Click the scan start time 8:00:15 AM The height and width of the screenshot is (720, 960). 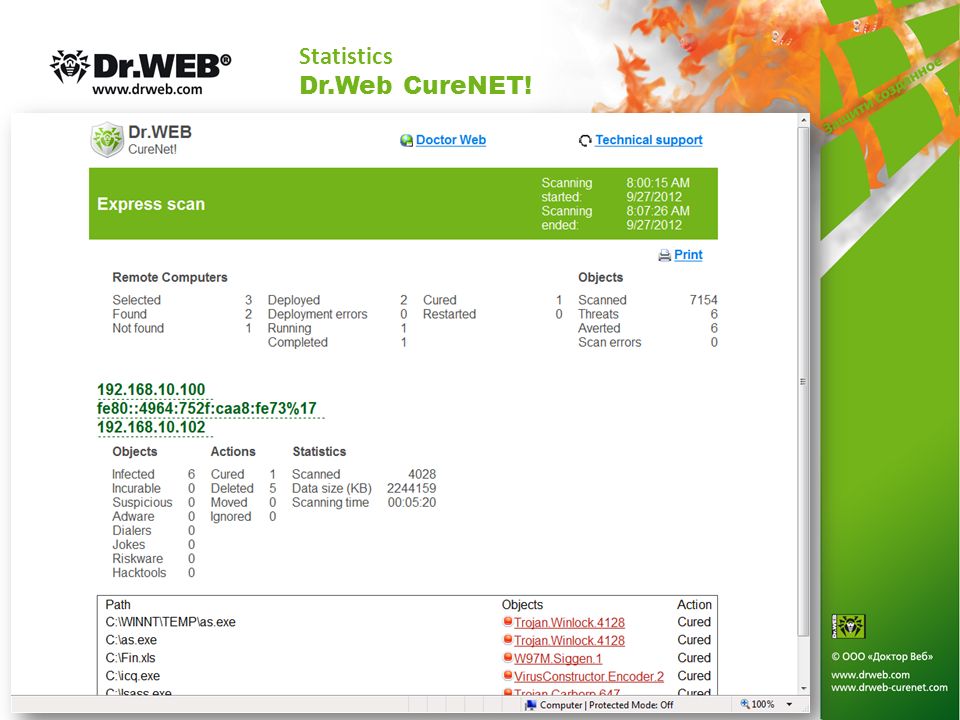pos(658,183)
